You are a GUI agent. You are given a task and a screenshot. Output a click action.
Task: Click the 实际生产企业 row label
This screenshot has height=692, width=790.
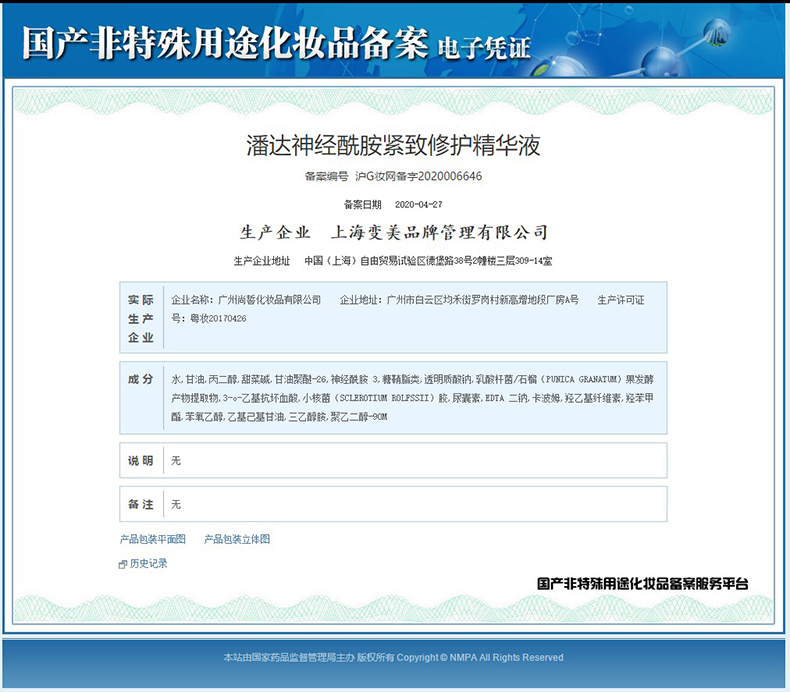[141, 319]
